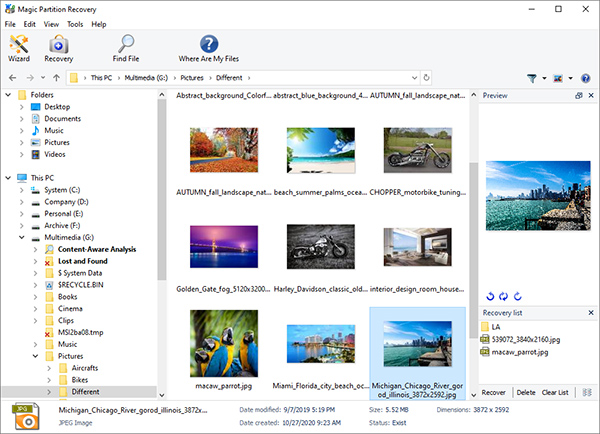The image size is (600, 434).
Task: Click Where Are My Files help icon
Action: click(x=209, y=47)
